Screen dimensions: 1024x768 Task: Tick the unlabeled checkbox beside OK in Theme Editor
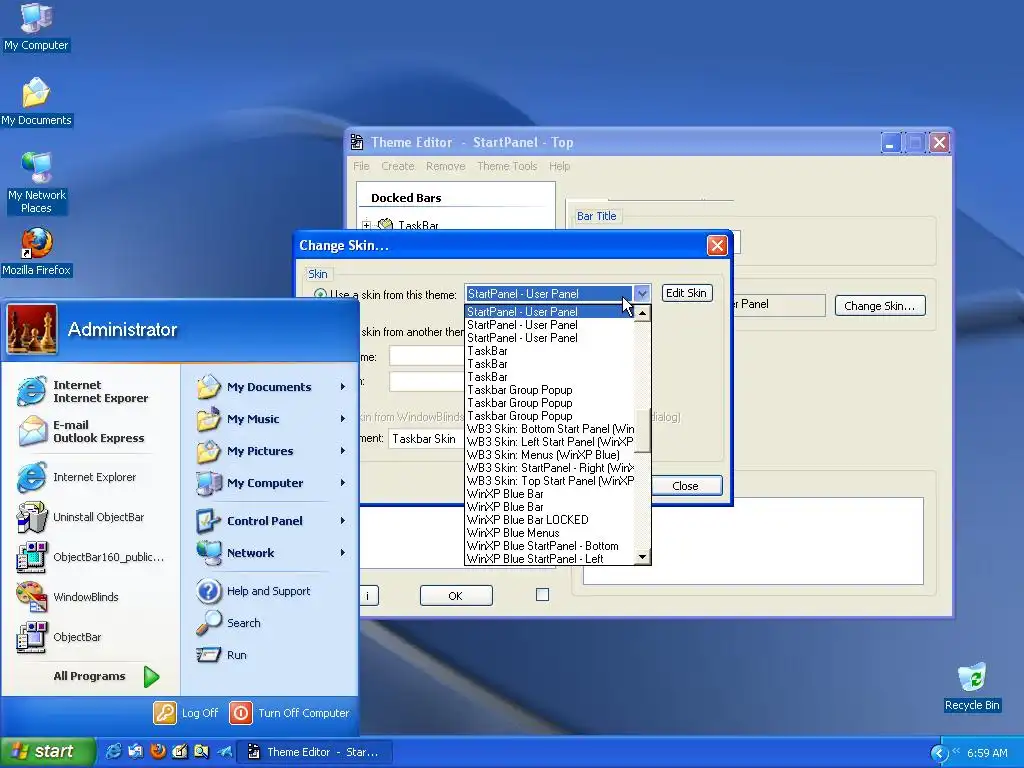542,594
